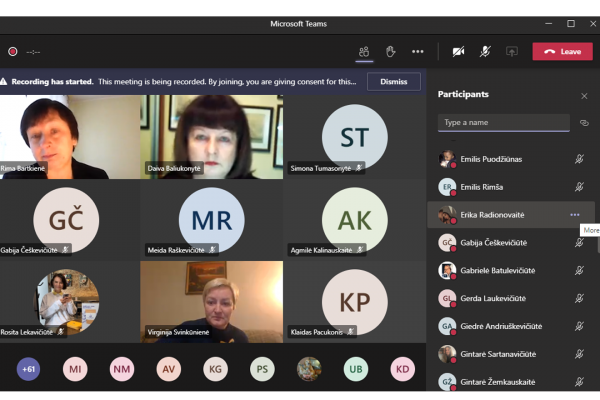Click mic icon beside Gerda Laukevičiūtė
Viewport: 600px width, 400px height.
coord(579,299)
